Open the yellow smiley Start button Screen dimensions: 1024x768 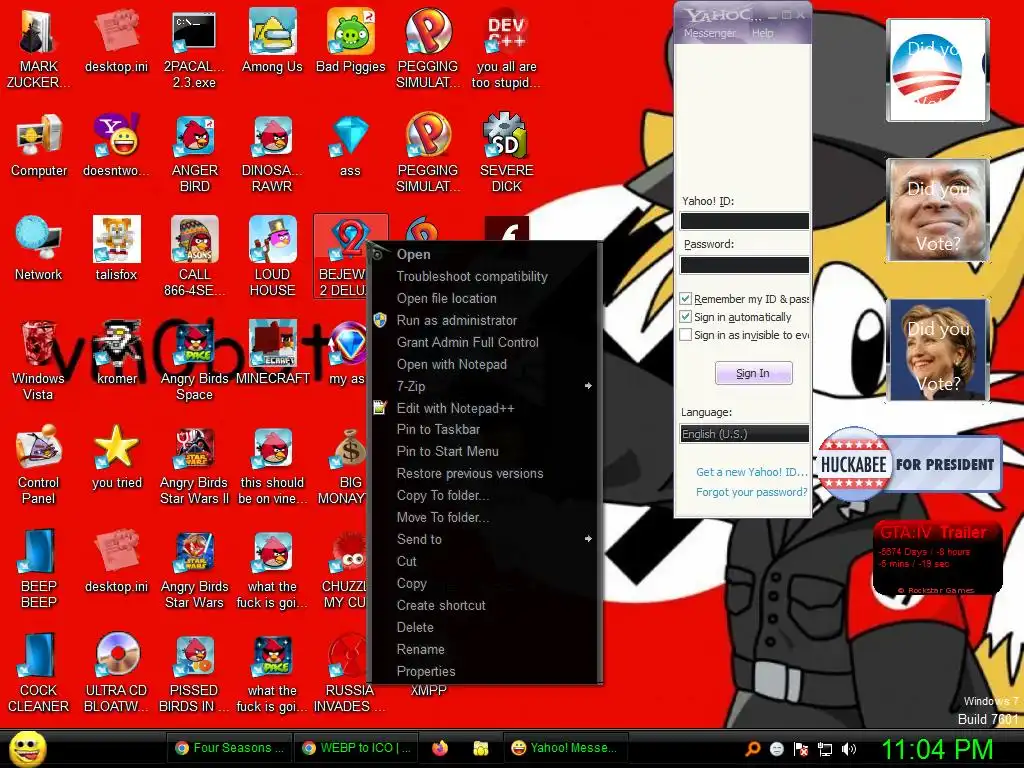point(27,748)
